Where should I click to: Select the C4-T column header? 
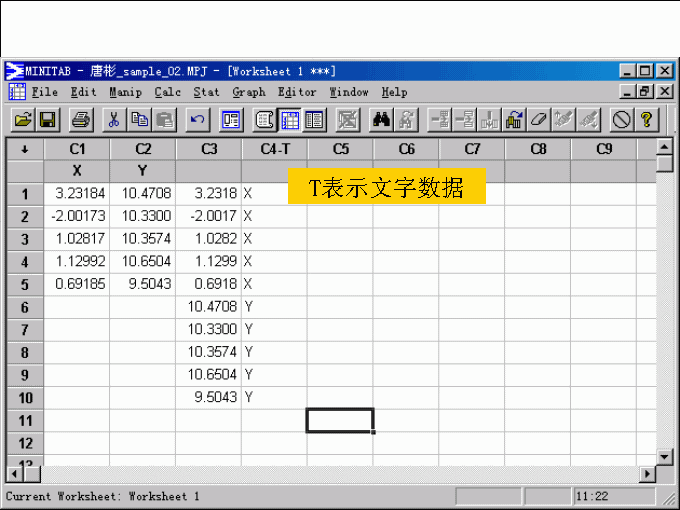(x=274, y=149)
